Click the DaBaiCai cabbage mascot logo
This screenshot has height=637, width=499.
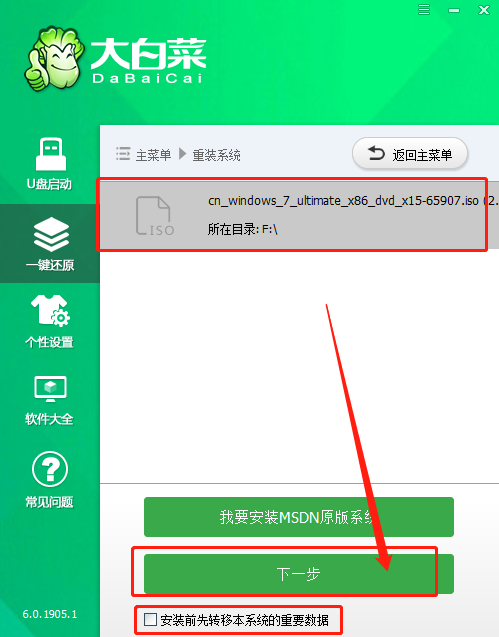click(x=53, y=58)
